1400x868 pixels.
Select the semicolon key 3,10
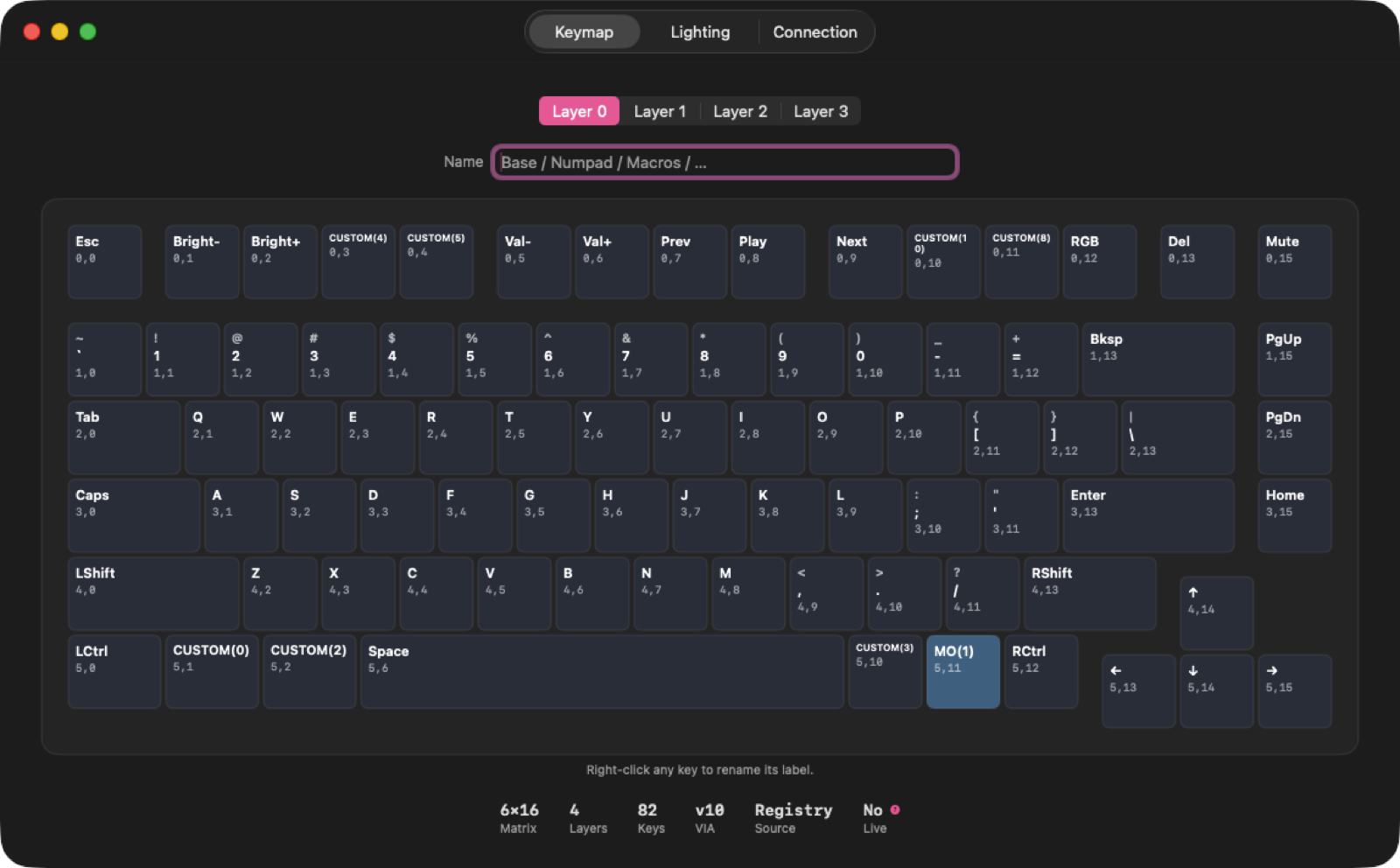(x=943, y=515)
